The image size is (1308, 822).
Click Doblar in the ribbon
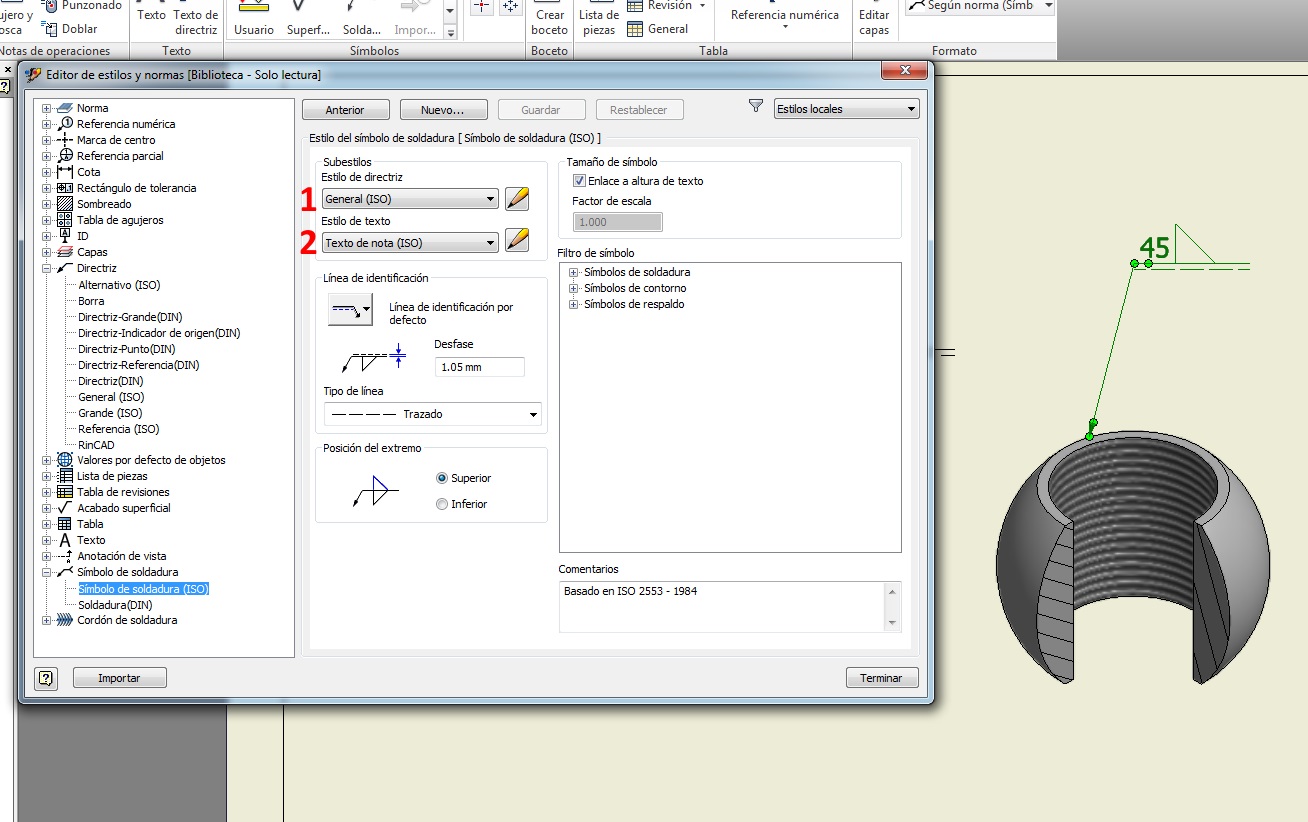pos(70,29)
